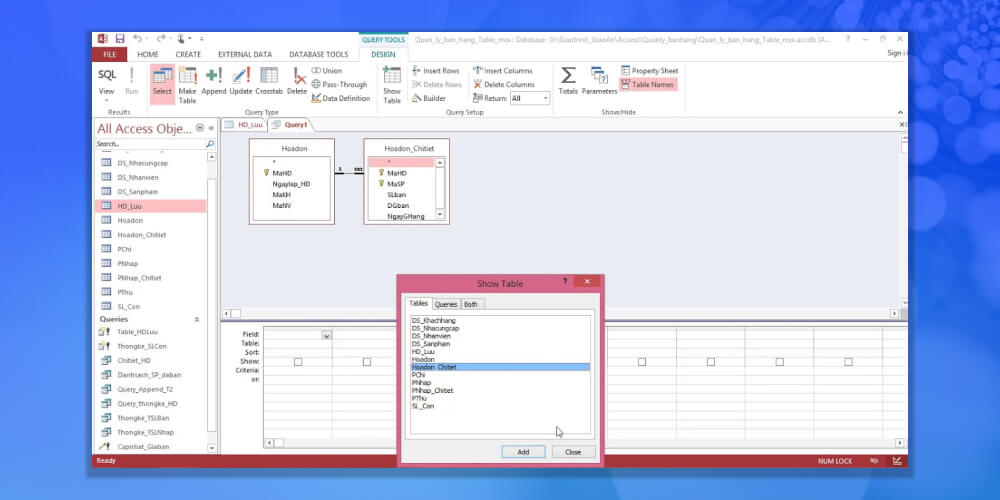Open the Customize Quick Access Toolbar dropdown
This screenshot has height=500, width=1000.
tap(202, 39)
